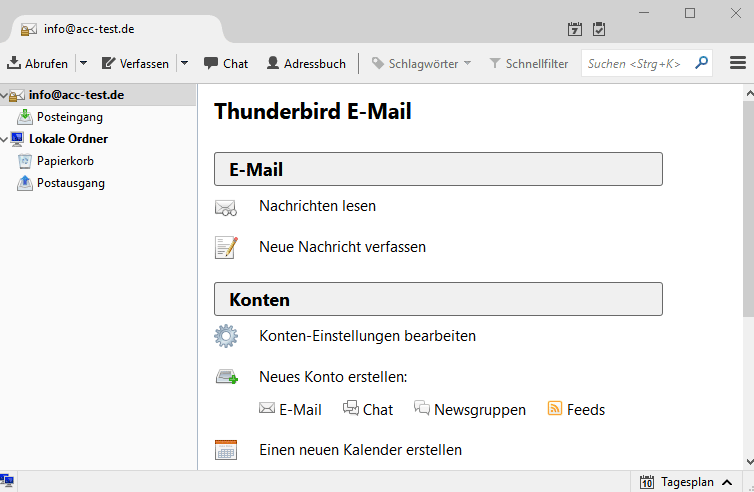Viewport: 754px width, 492px height.
Task: Click the Abrufen get messages button
Action: pos(38,63)
